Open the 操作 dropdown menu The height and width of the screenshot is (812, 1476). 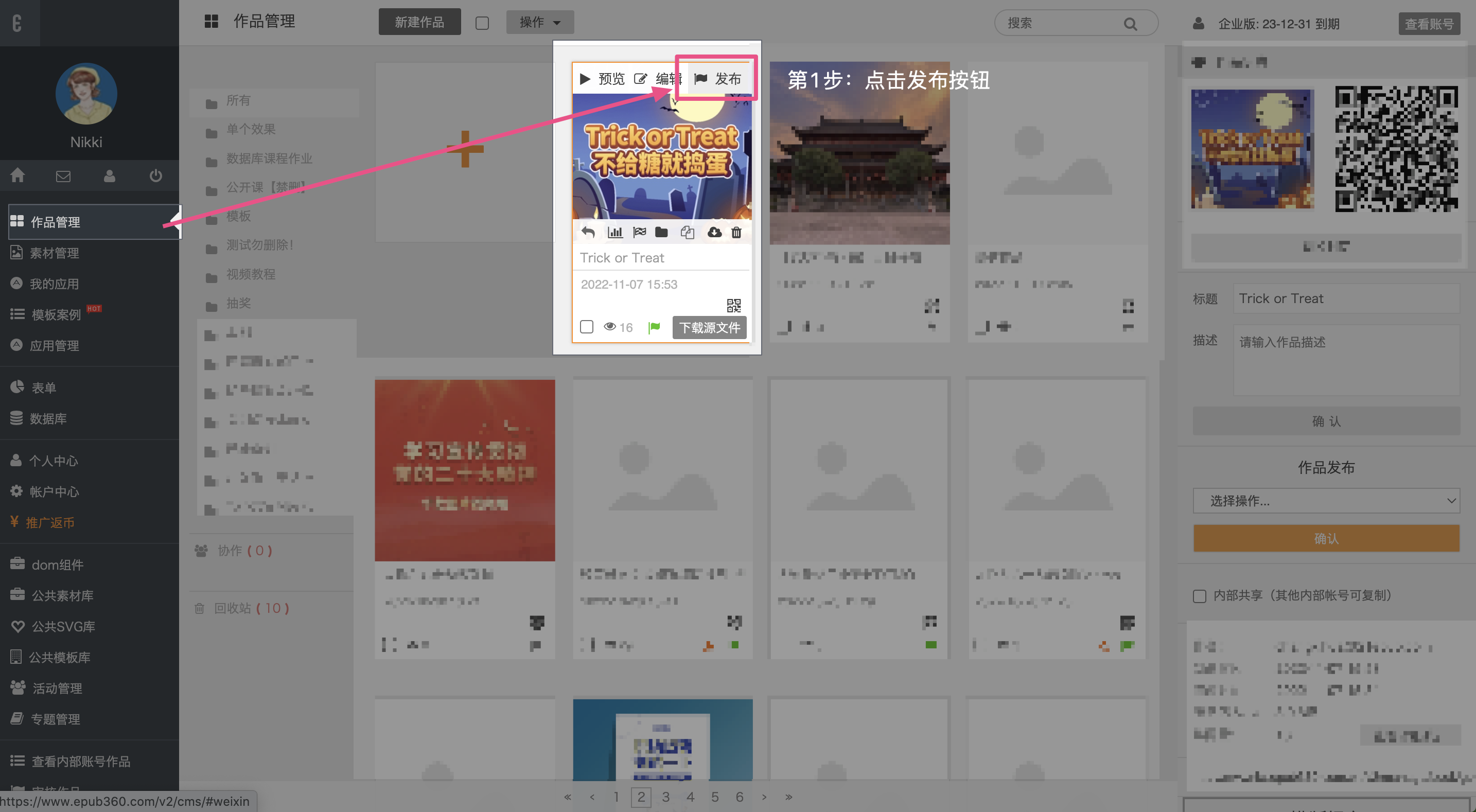pos(539,22)
